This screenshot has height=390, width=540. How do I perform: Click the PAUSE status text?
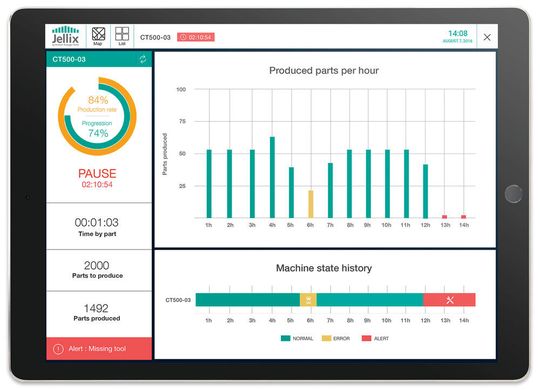[x=97, y=173]
